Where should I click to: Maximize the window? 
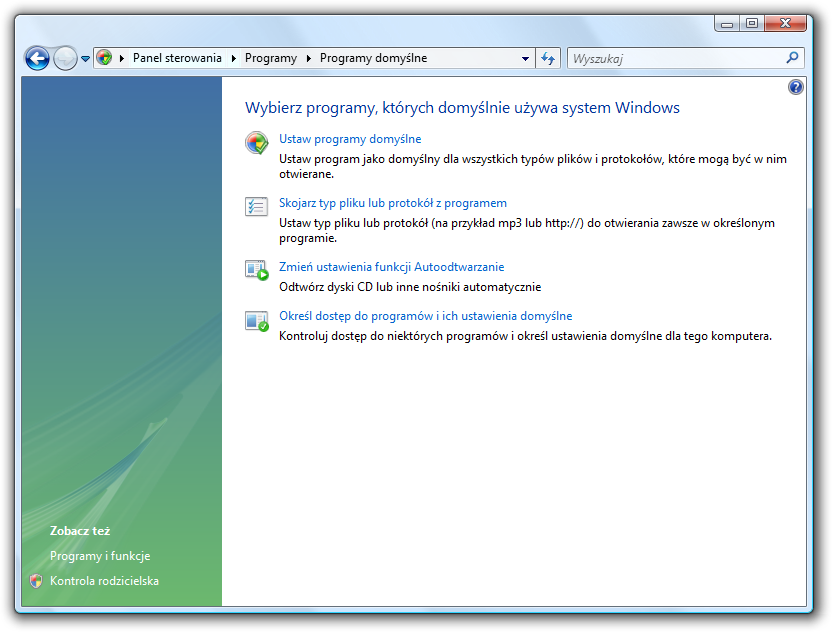click(752, 24)
